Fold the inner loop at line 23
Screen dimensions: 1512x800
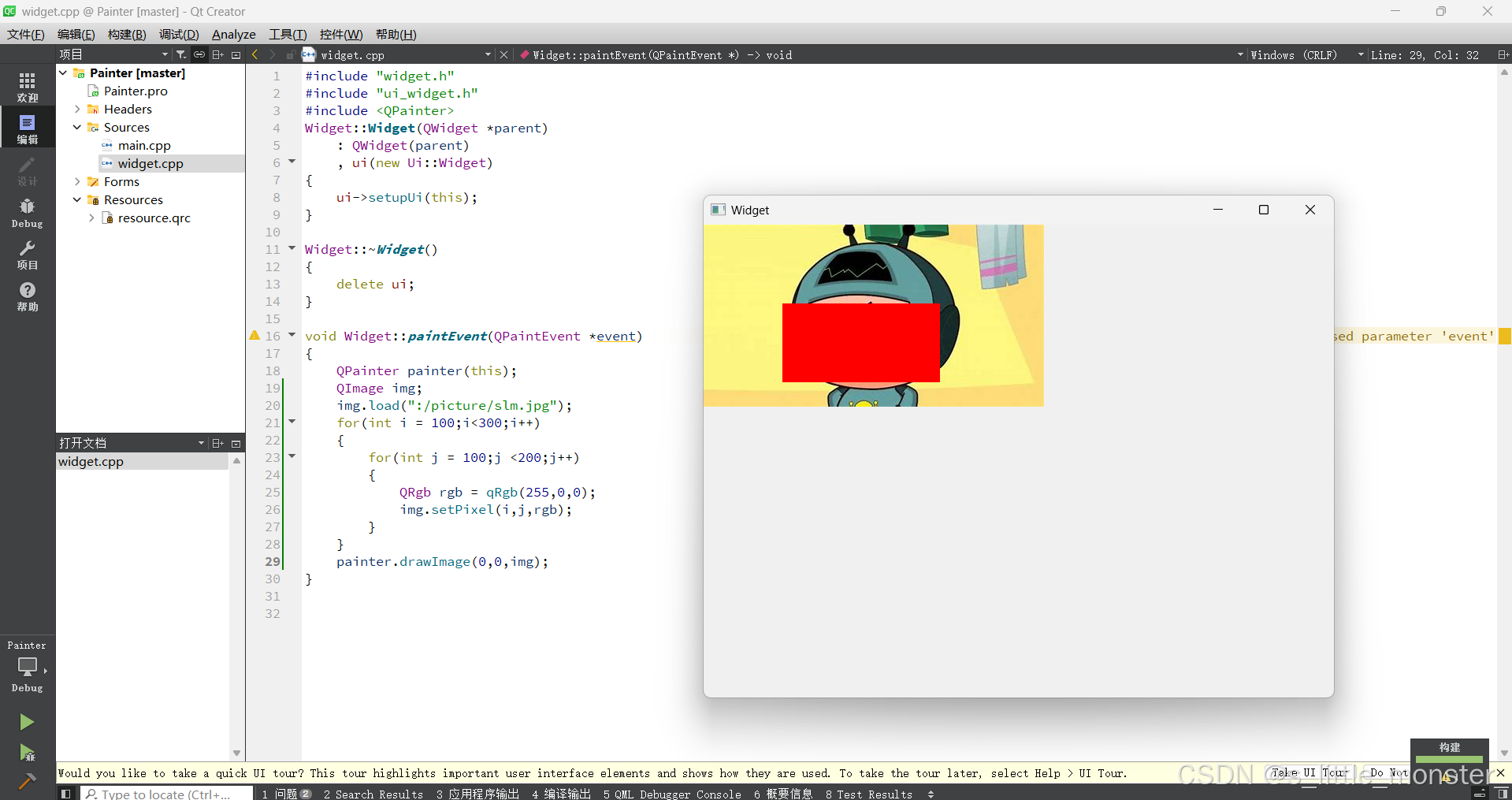[x=292, y=456]
